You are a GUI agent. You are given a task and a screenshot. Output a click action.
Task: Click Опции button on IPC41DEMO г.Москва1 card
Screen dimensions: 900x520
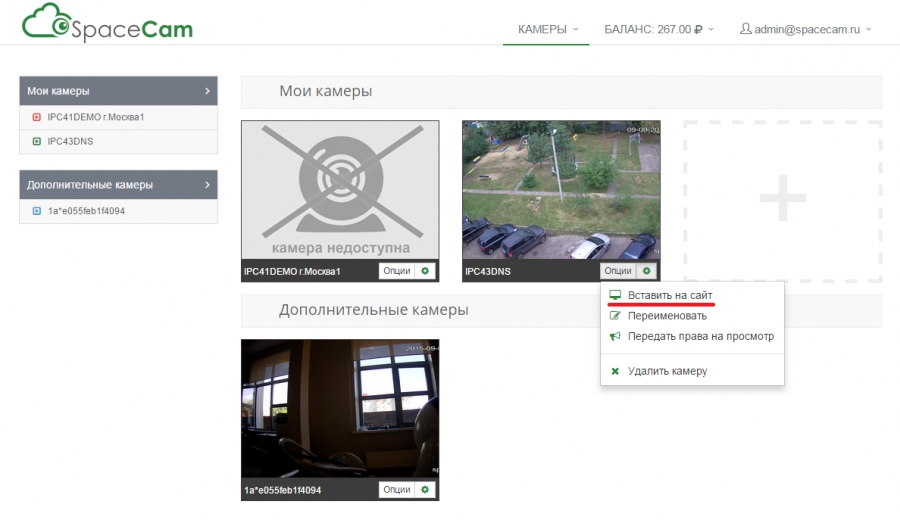pos(397,271)
